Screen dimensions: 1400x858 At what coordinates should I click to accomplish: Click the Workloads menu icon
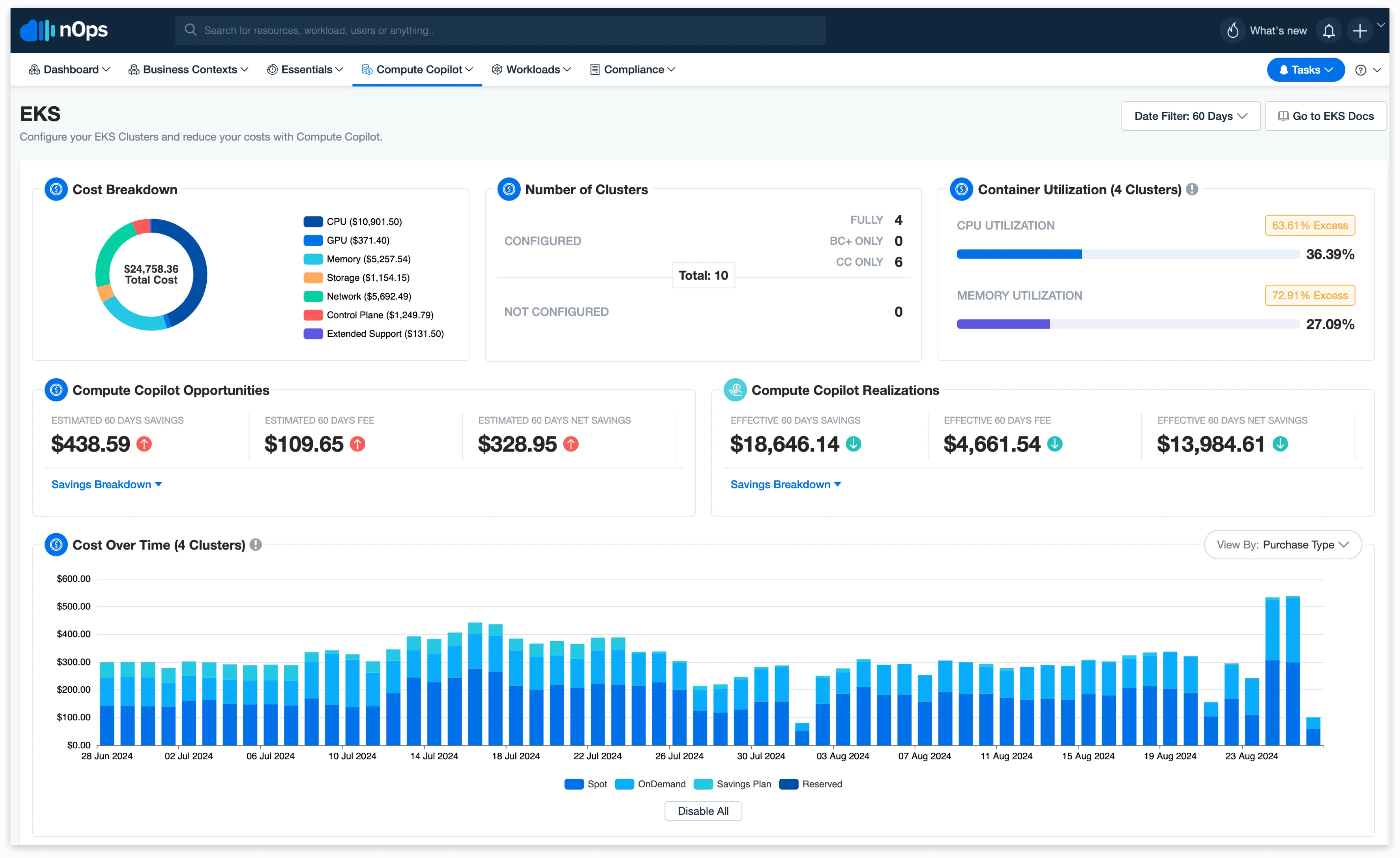(497, 69)
